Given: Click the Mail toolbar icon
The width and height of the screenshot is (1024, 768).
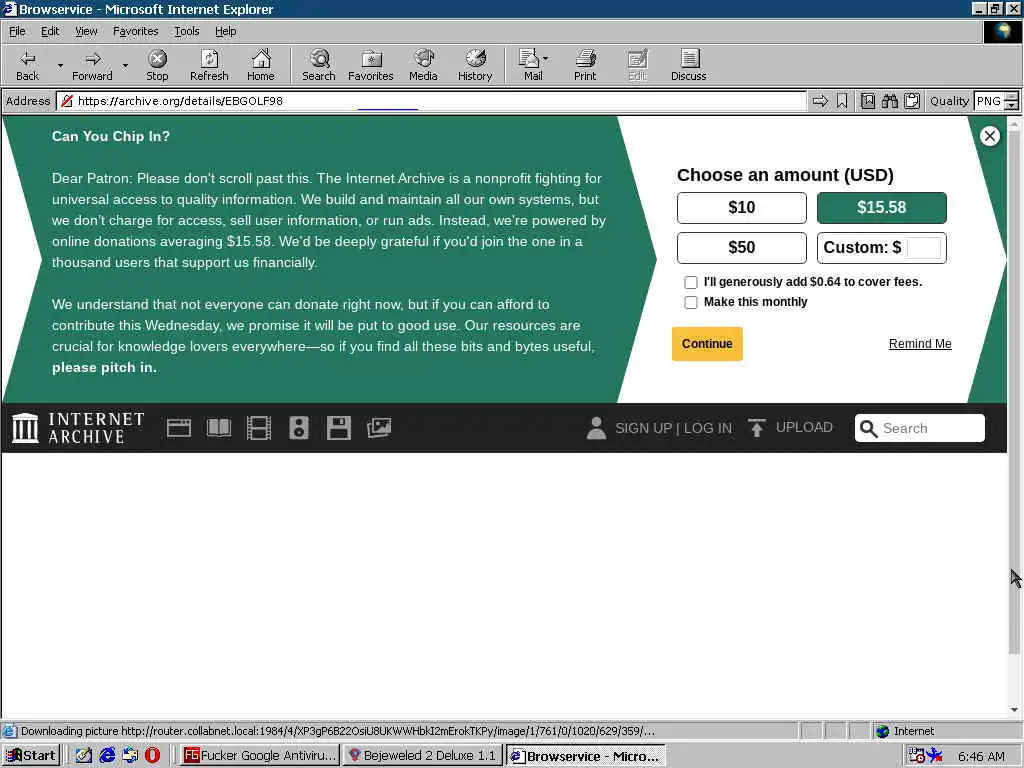Looking at the screenshot, I should pyautogui.click(x=530, y=65).
